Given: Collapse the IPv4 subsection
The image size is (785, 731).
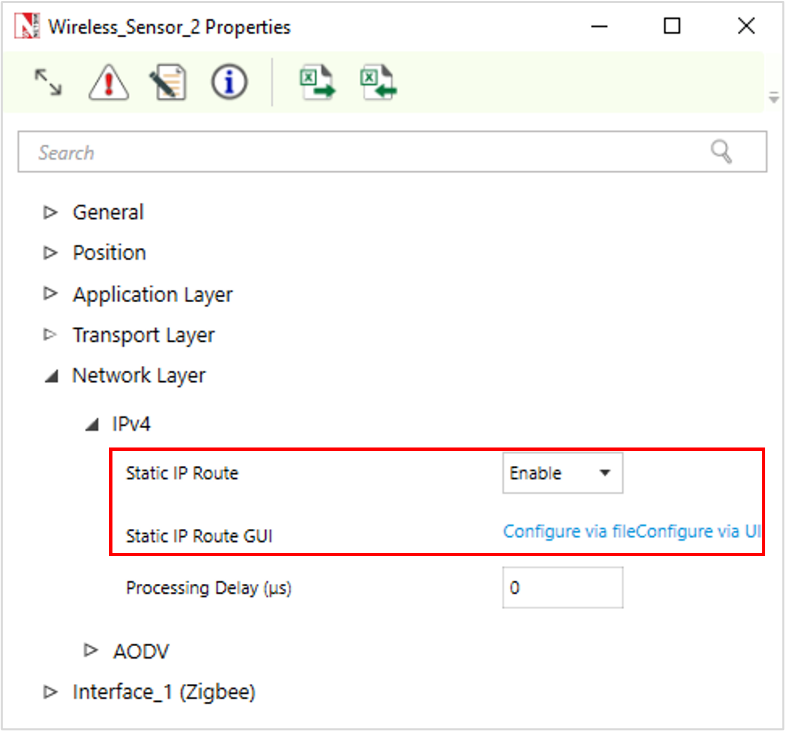Looking at the screenshot, I should point(92,425).
